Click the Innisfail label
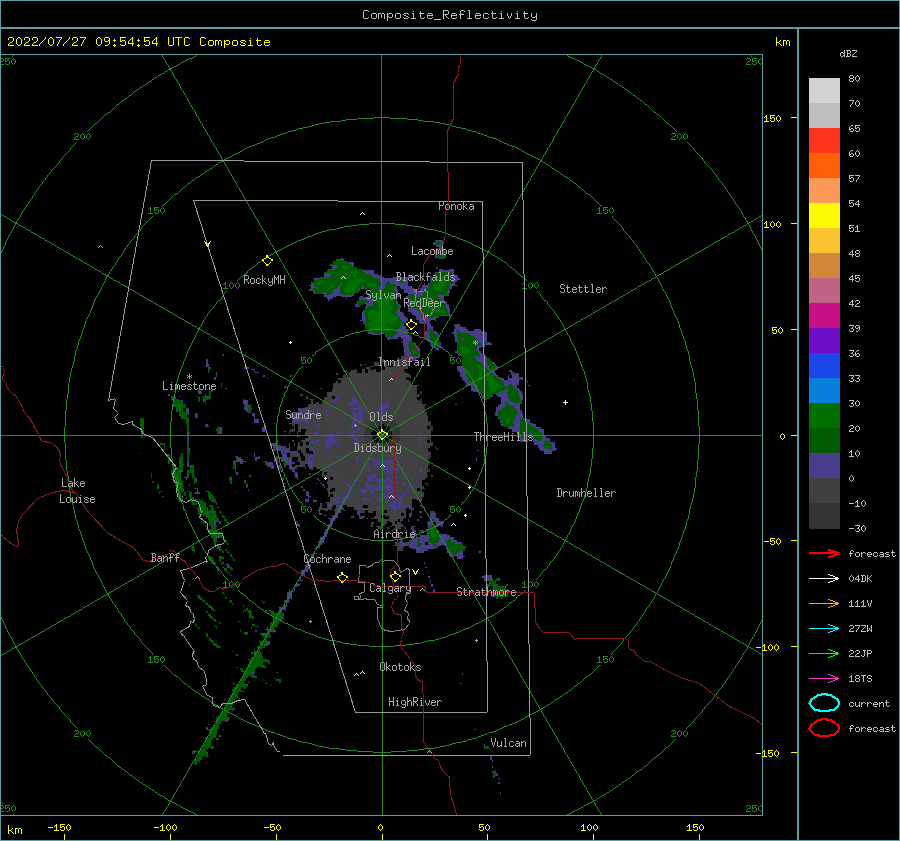The height and width of the screenshot is (841, 900). click(x=404, y=362)
